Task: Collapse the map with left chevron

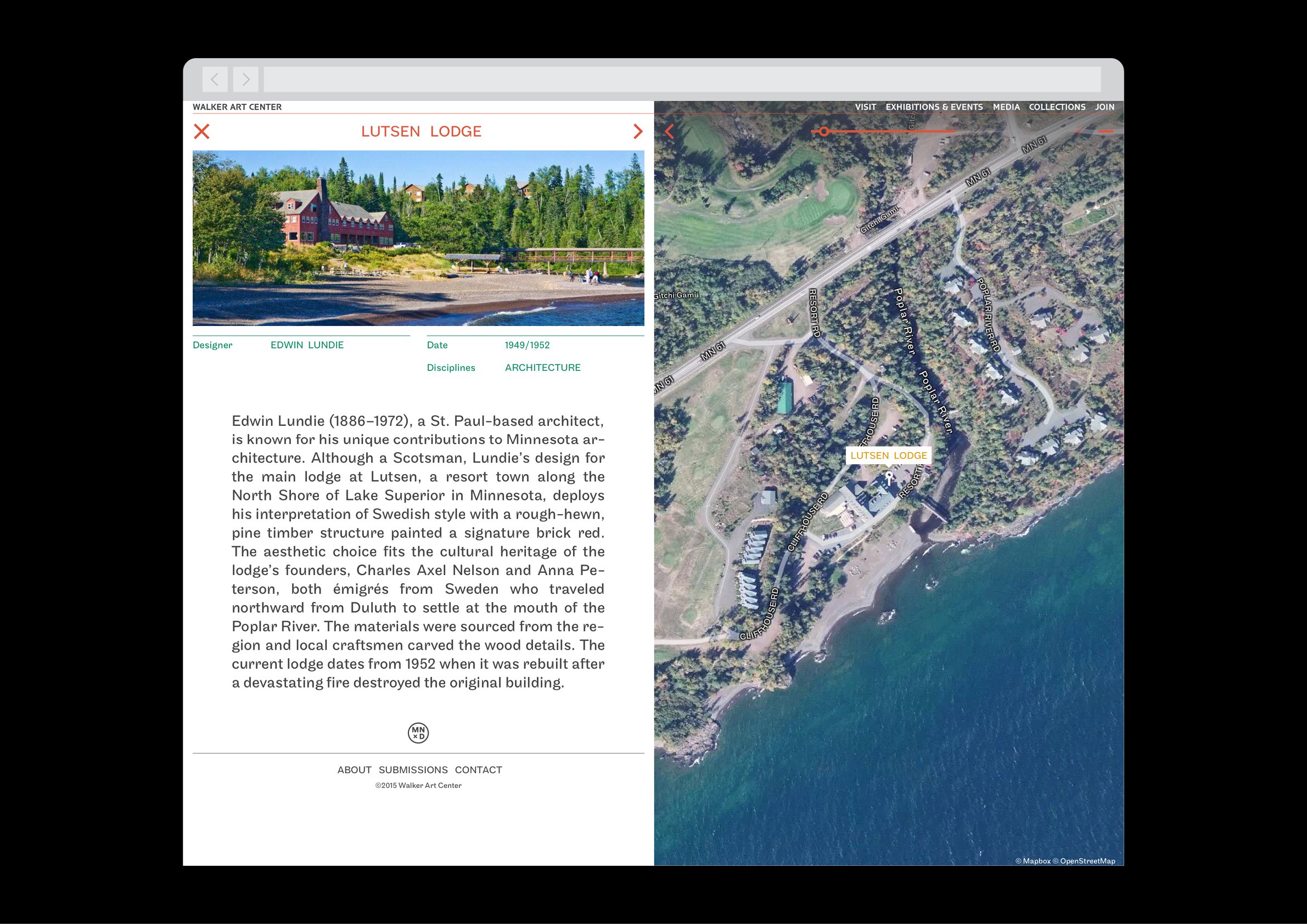Action: pyautogui.click(x=670, y=132)
